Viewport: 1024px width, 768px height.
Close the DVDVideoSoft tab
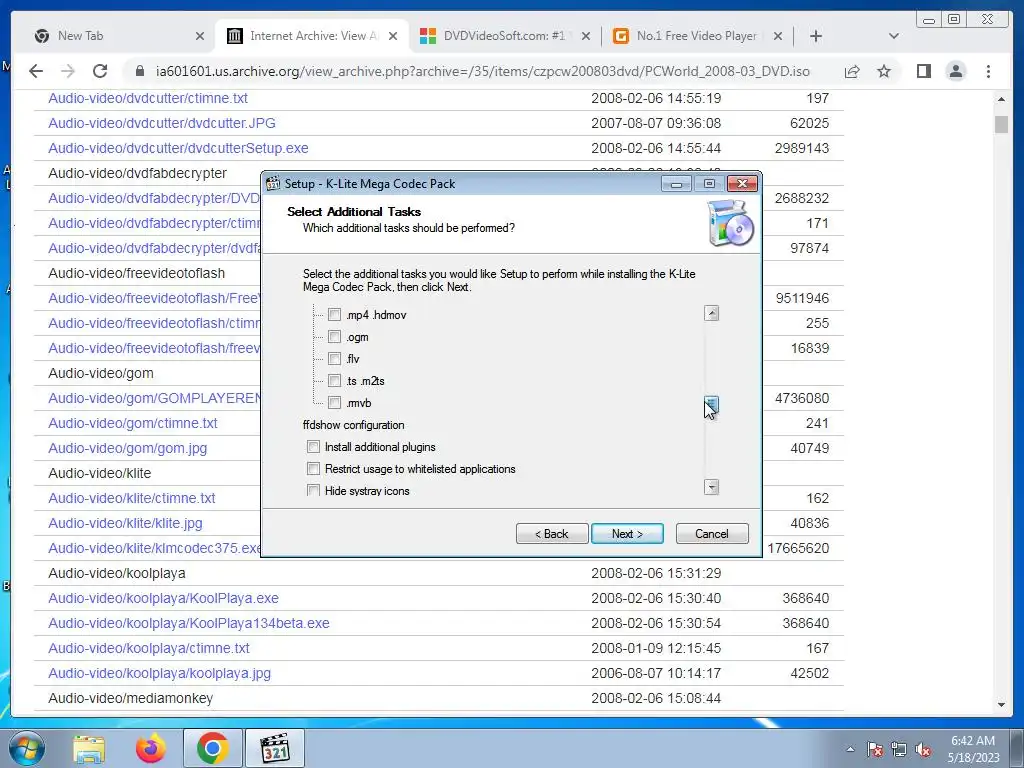click(x=586, y=36)
